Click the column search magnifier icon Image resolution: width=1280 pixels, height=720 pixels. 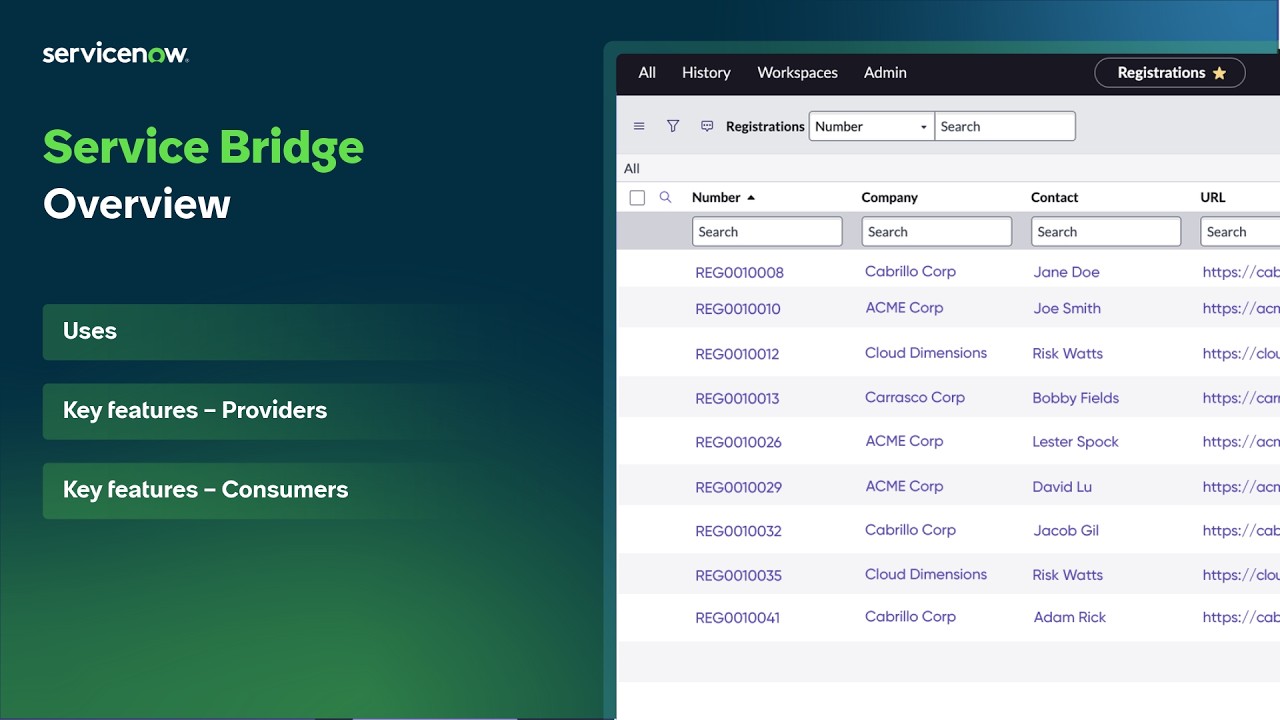coord(665,197)
